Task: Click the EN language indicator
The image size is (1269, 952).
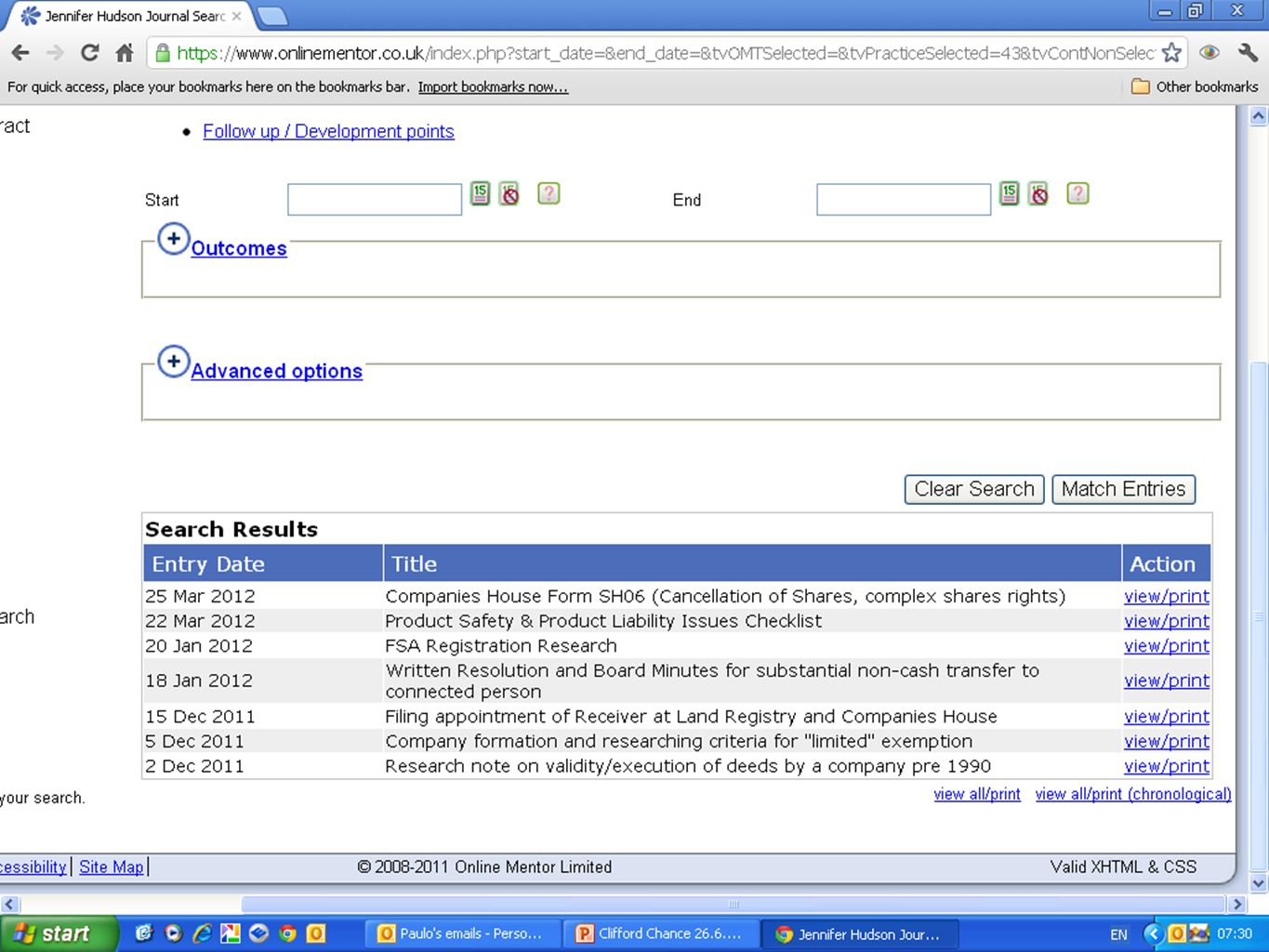Action: coord(1118,934)
